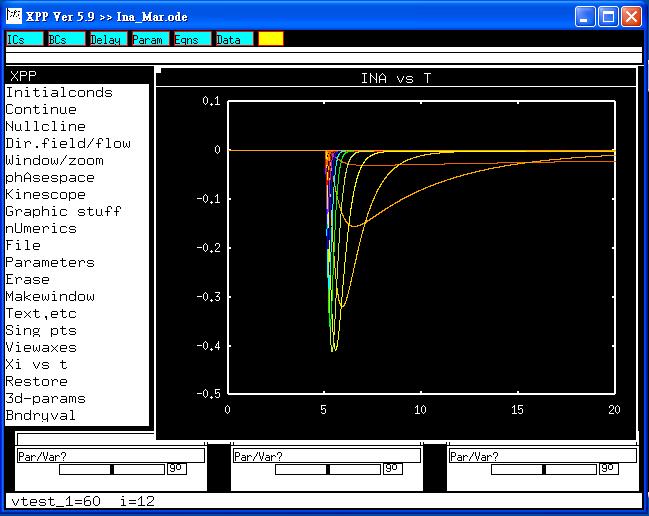Click right Par/Var? slider name field

click(543, 456)
